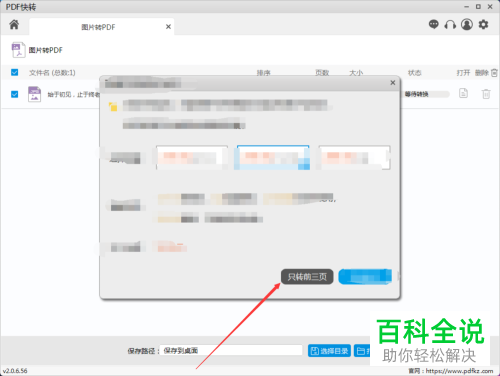Click the delete-all trash icon in header
This screenshot has width=500, height=376.
(x=494, y=72)
